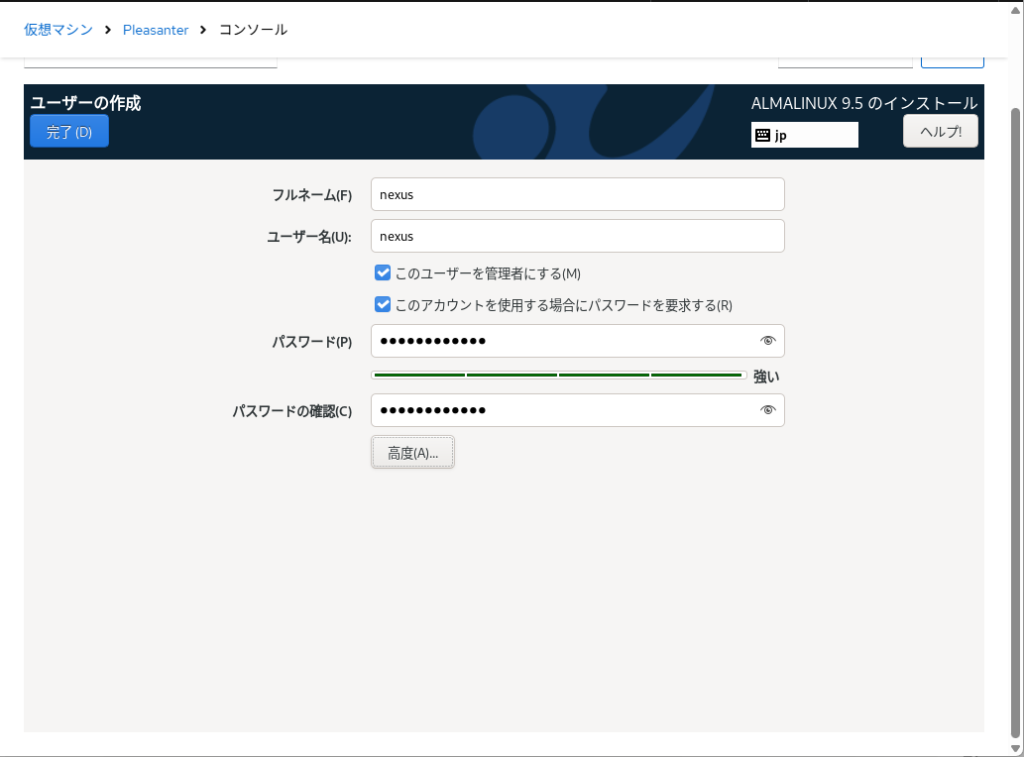This screenshot has width=1024, height=757.
Task: Click the フルネーム full name field
Action: [x=577, y=195]
